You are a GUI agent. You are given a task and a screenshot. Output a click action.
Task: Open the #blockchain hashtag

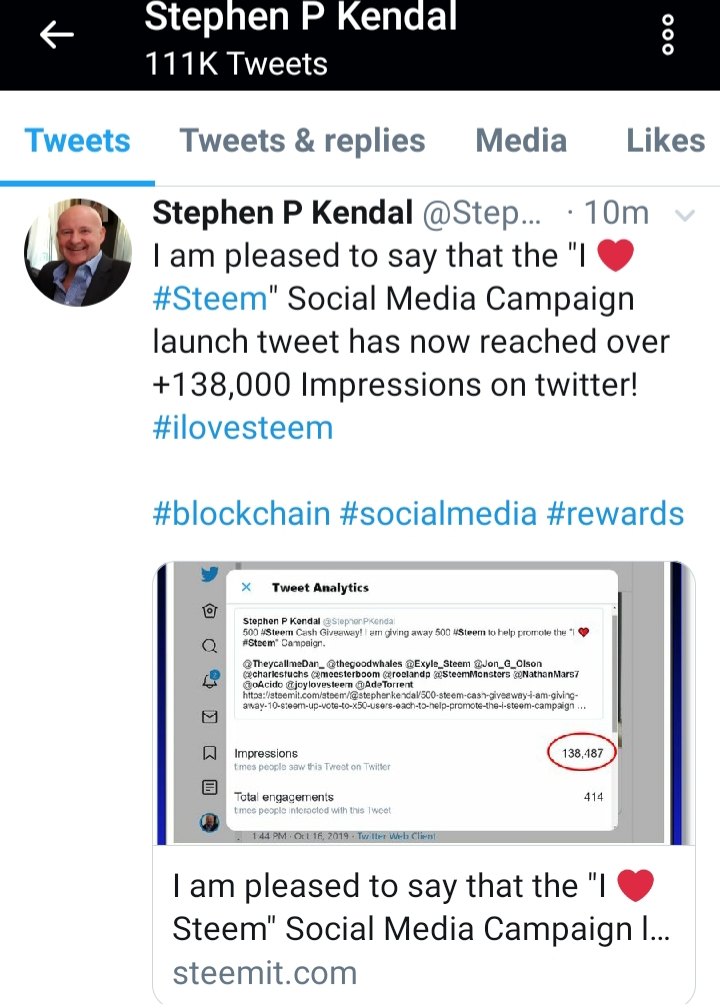pyautogui.click(x=241, y=514)
